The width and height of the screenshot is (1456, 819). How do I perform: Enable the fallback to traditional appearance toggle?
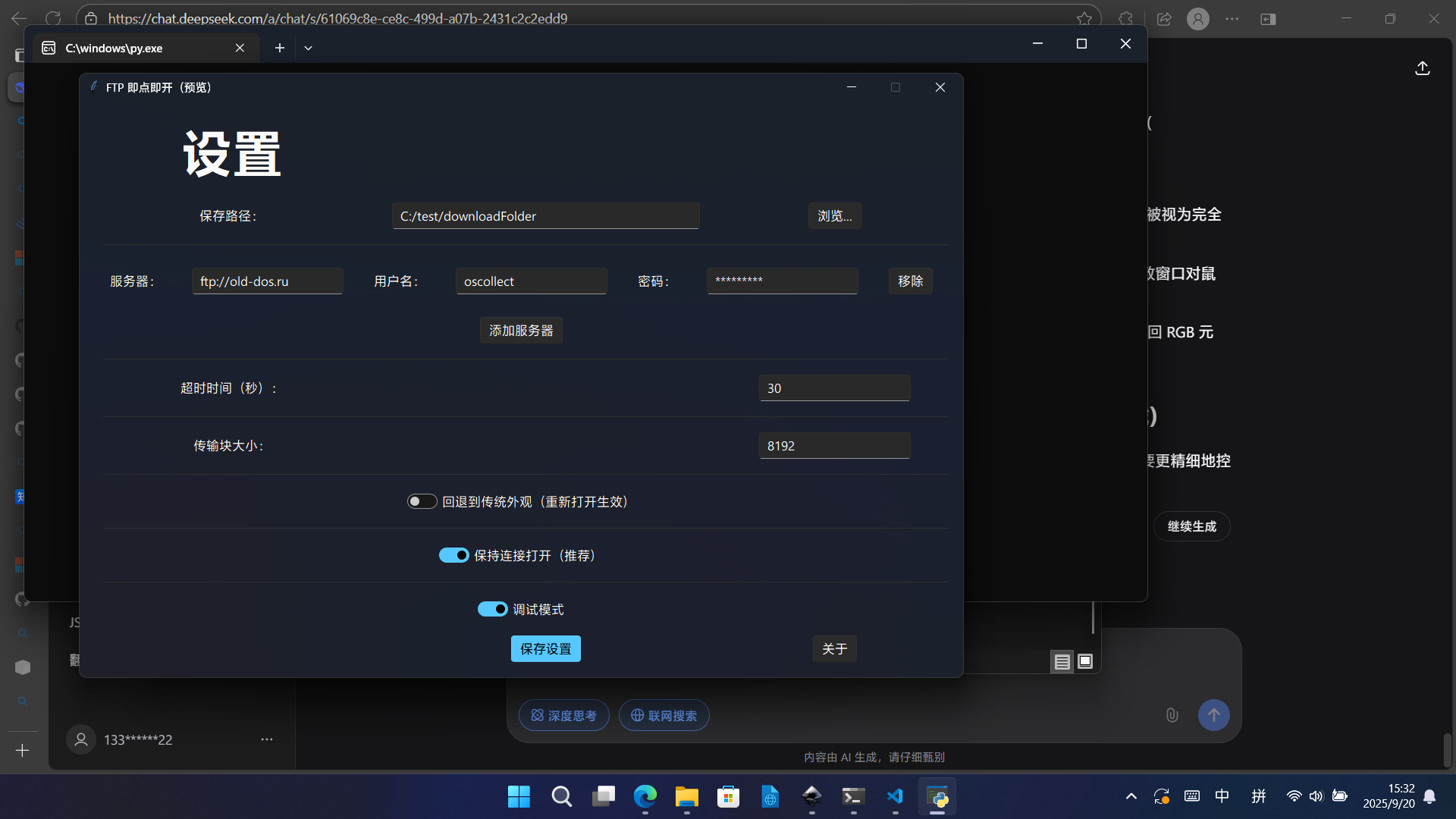(x=422, y=501)
